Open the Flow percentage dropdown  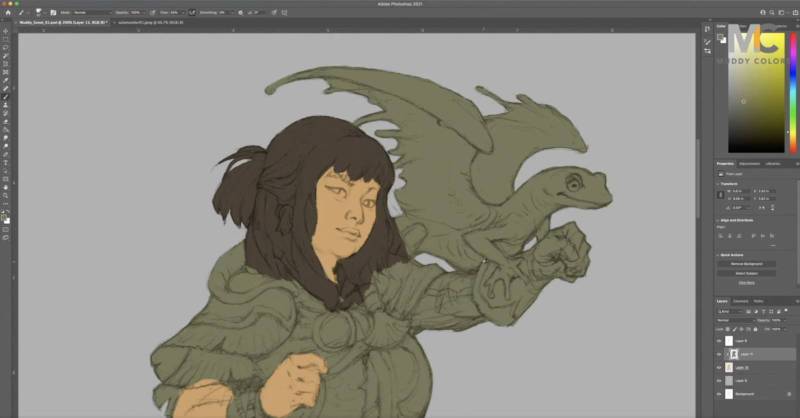(x=183, y=12)
